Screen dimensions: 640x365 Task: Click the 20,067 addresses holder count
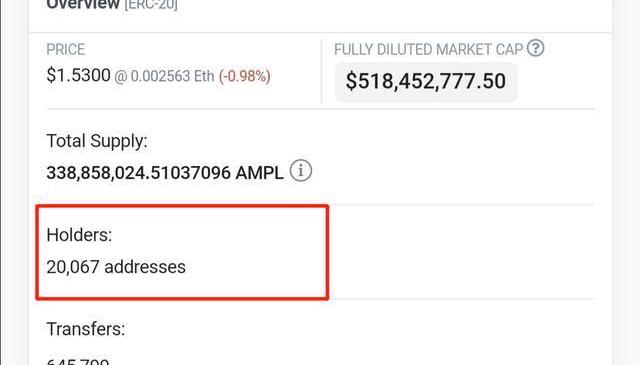pyautogui.click(x=116, y=267)
